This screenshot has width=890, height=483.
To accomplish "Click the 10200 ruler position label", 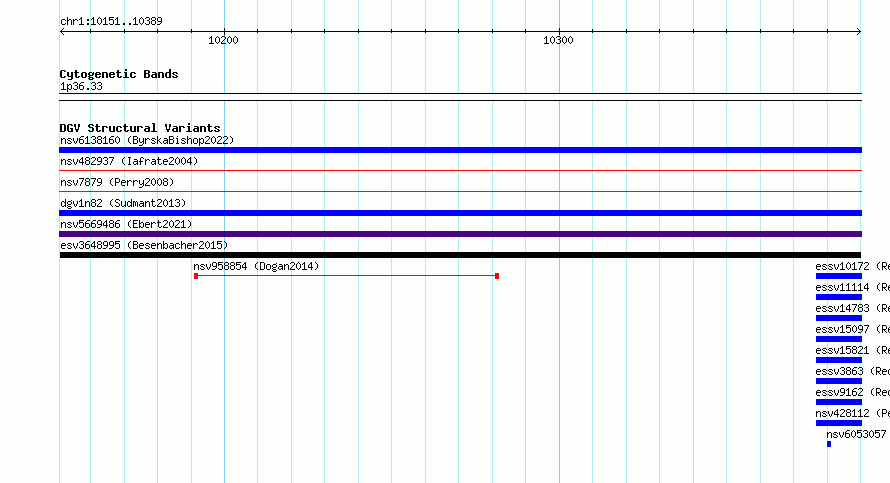I will [223, 40].
